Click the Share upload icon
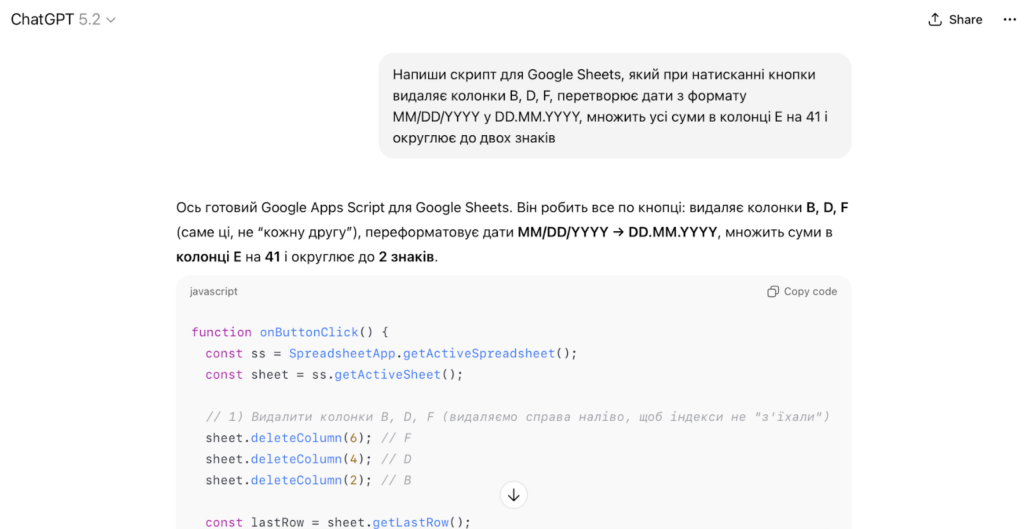The height and width of the screenshot is (529, 1024). 935,20
